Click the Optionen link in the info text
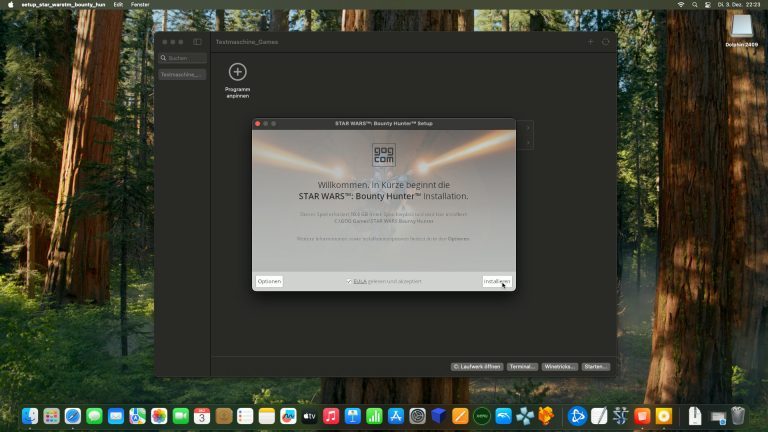The height and width of the screenshot is (432, 768). (x=458, y=239)
